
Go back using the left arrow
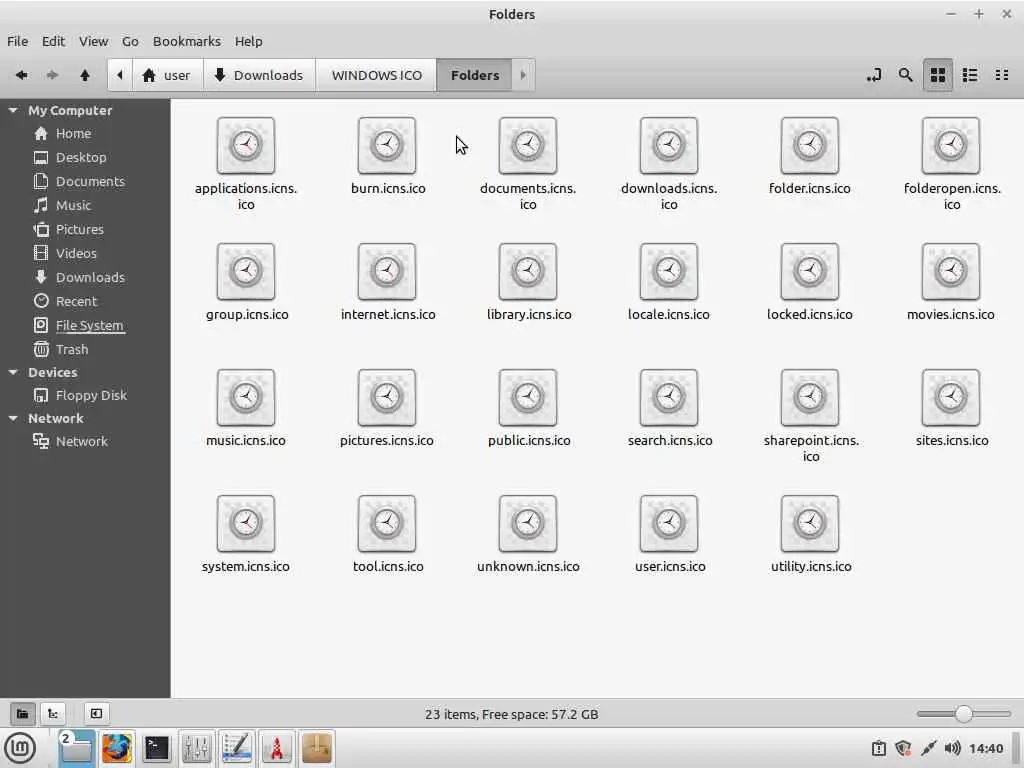click(22, 75)
